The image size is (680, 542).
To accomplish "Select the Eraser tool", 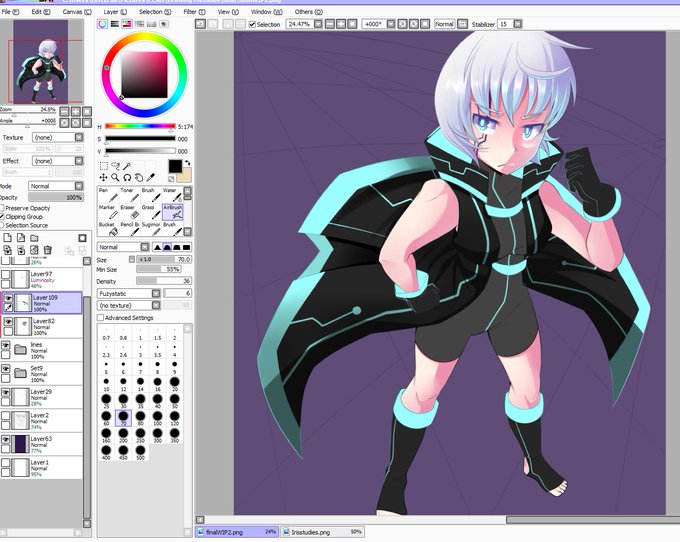I will coord(128,212).
